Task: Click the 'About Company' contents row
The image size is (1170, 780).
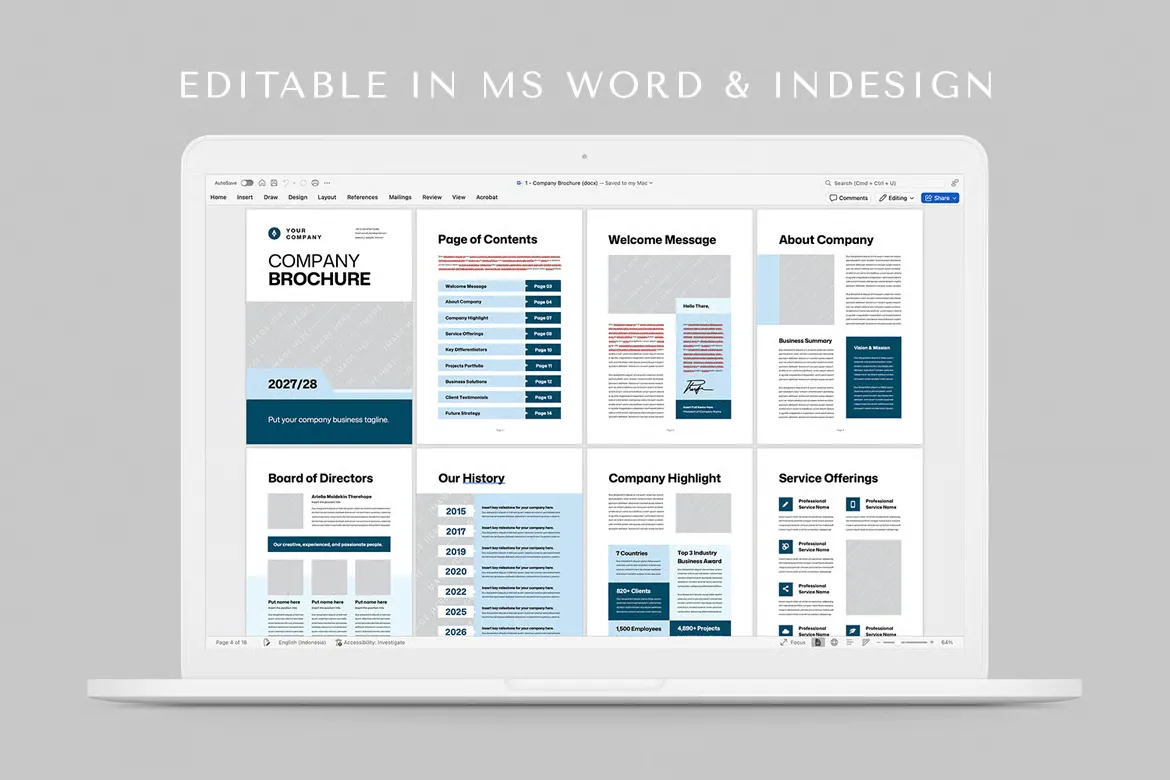Action: 499,302
